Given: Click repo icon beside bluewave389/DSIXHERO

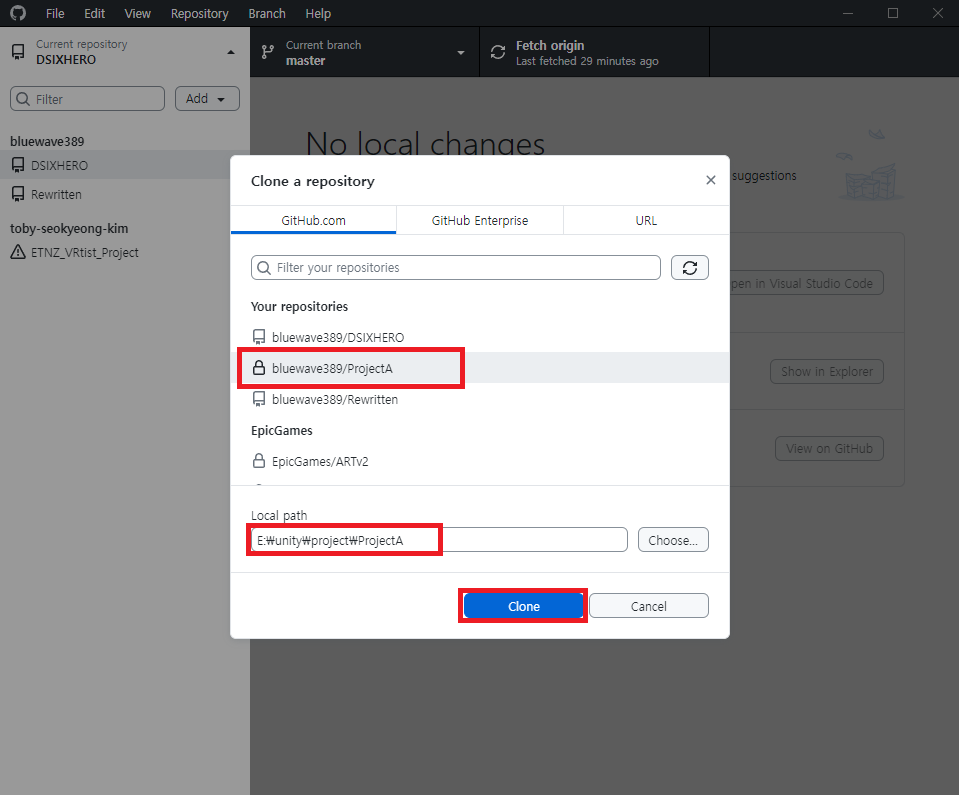Looking at the screenshot, I should point(259,337).
